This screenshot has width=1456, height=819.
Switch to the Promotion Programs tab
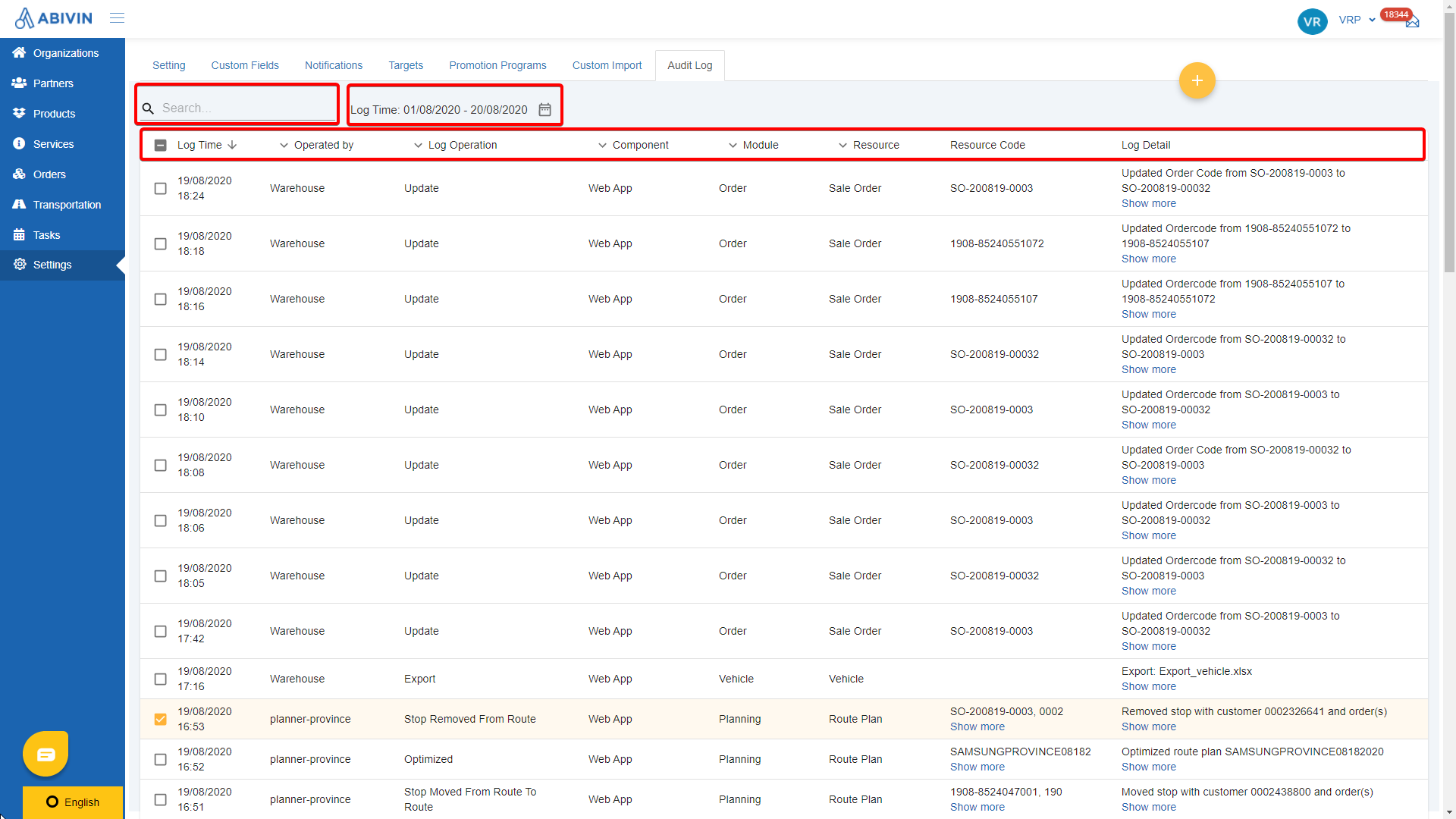point(497,65)
